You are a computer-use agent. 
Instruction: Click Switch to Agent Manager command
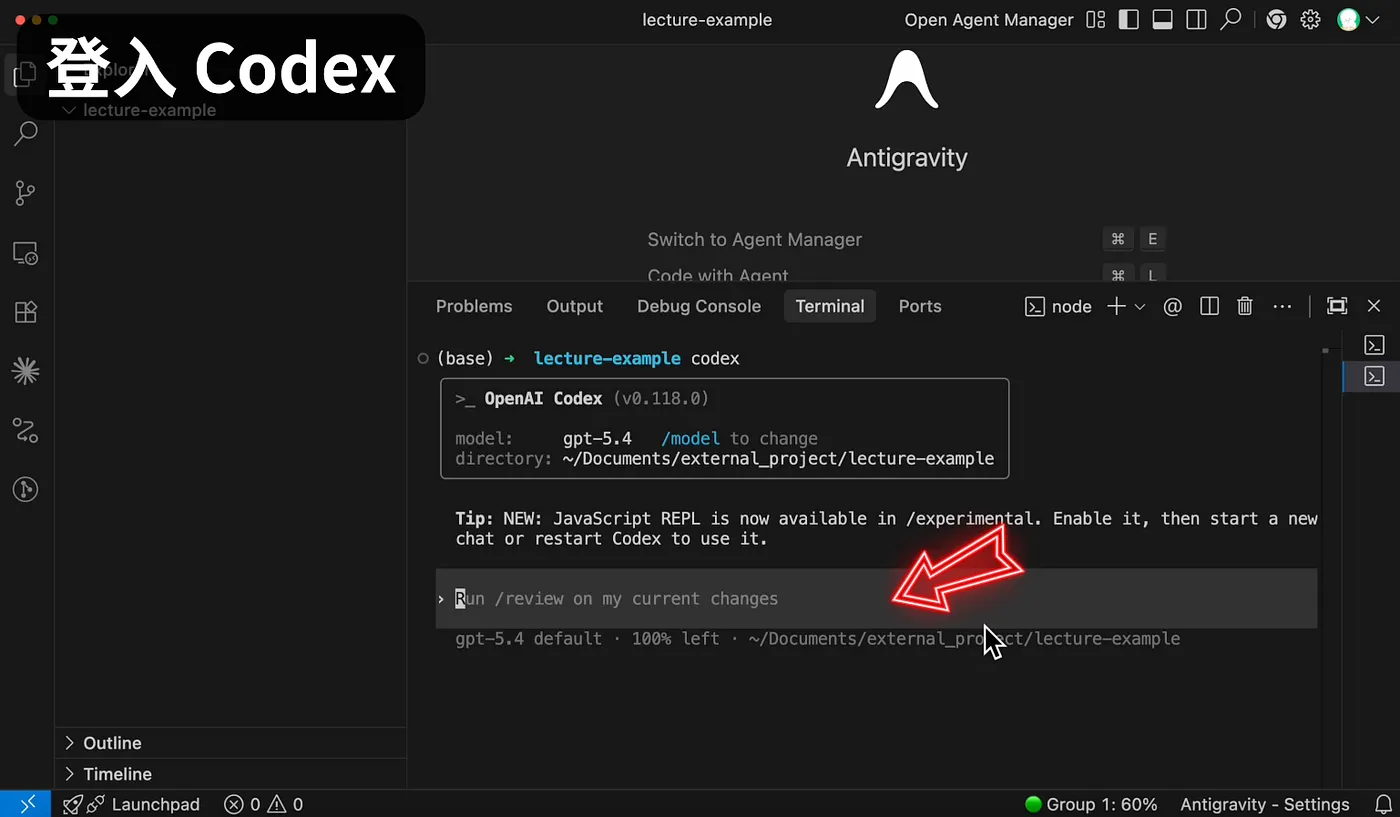(755, 240)
